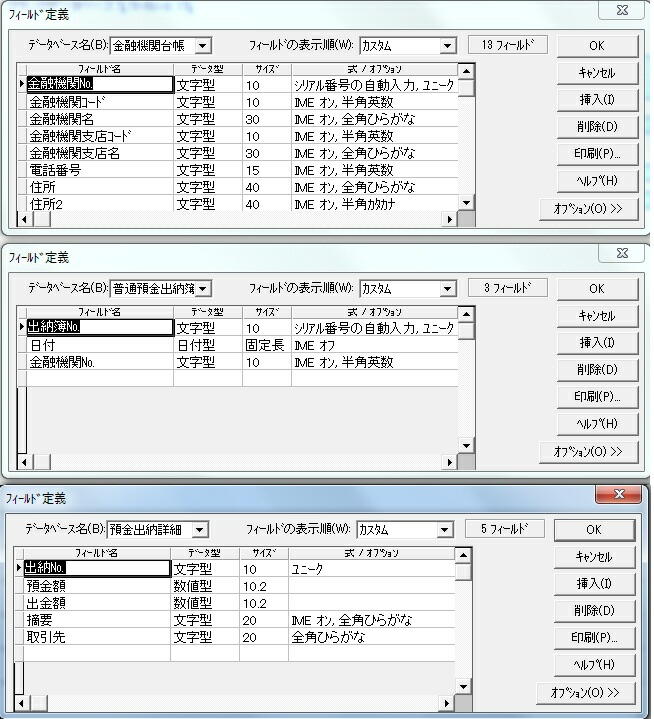The image size is (654, 719).
Task: Click OK in the 預金出納詳細 dialog
Action: pos(594,530)
